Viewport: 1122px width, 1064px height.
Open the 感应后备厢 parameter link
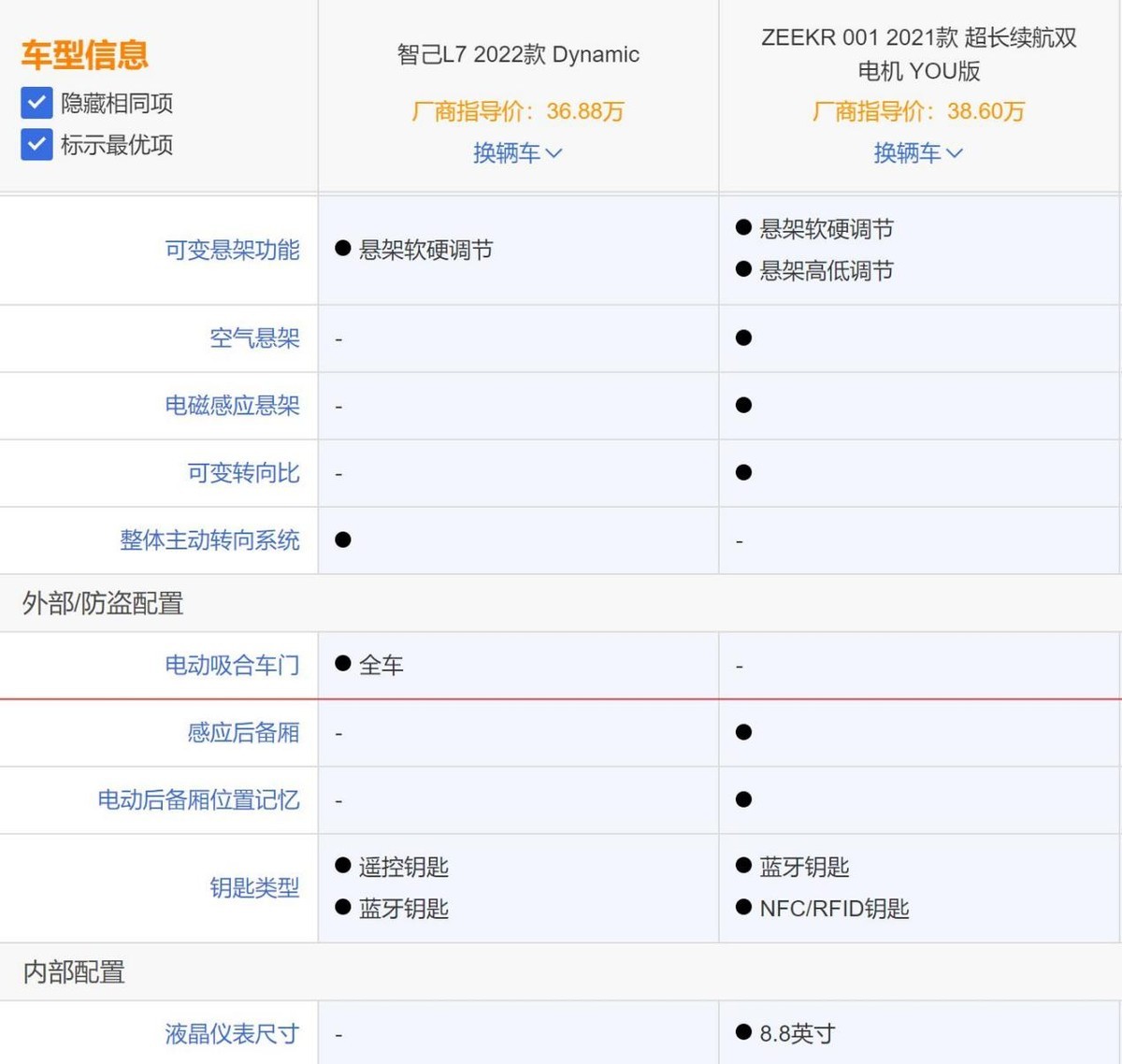(x=243, y=732)
